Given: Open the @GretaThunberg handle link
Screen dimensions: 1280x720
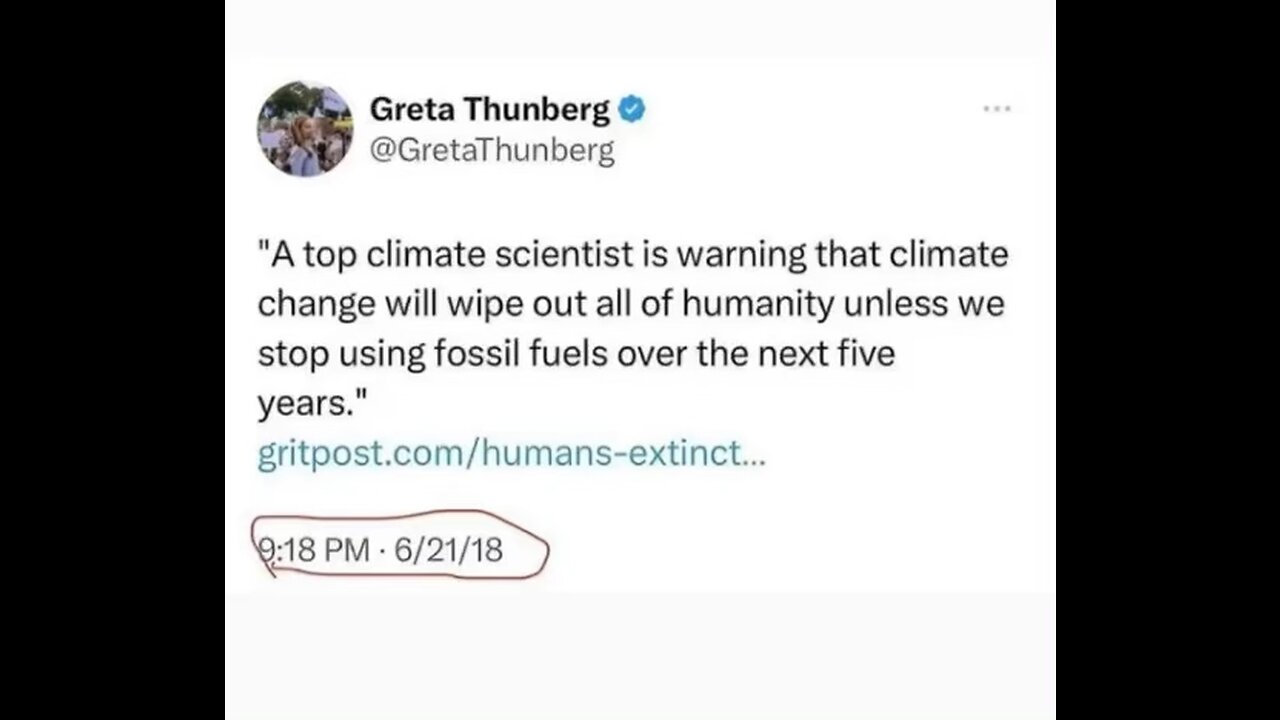Looking at the screenshot, I should click(x=492, y=150).
